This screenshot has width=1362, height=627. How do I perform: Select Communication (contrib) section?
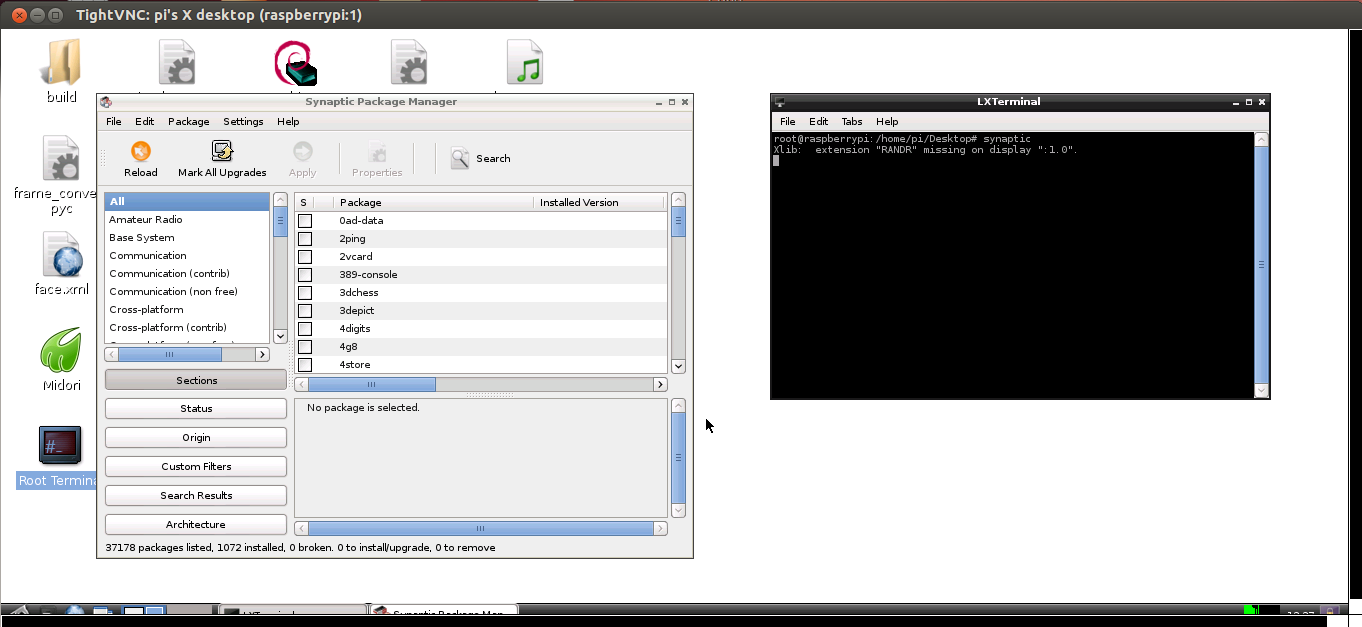187,273
